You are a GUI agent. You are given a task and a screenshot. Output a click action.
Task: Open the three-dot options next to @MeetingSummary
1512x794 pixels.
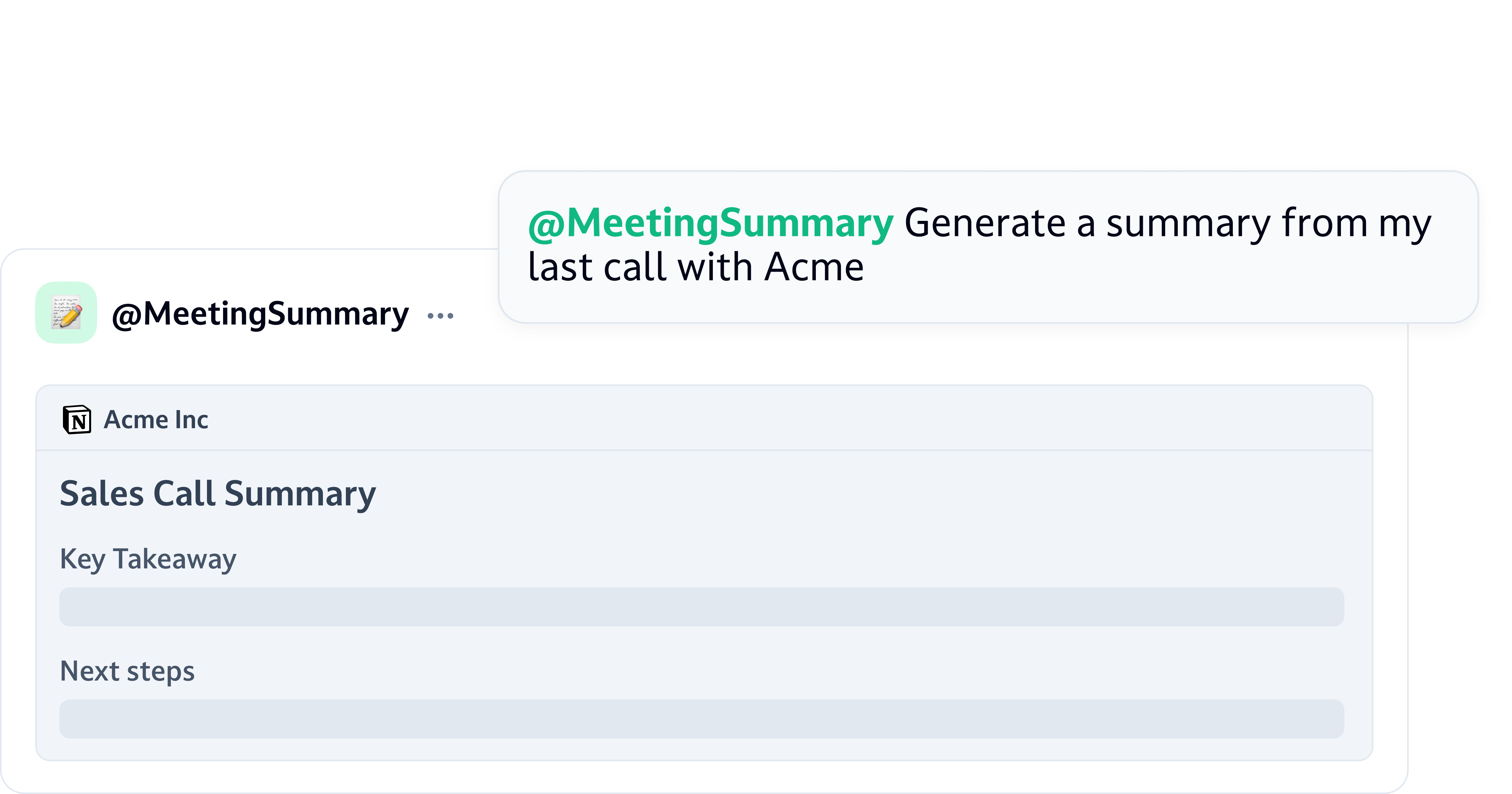coord(440,316)
